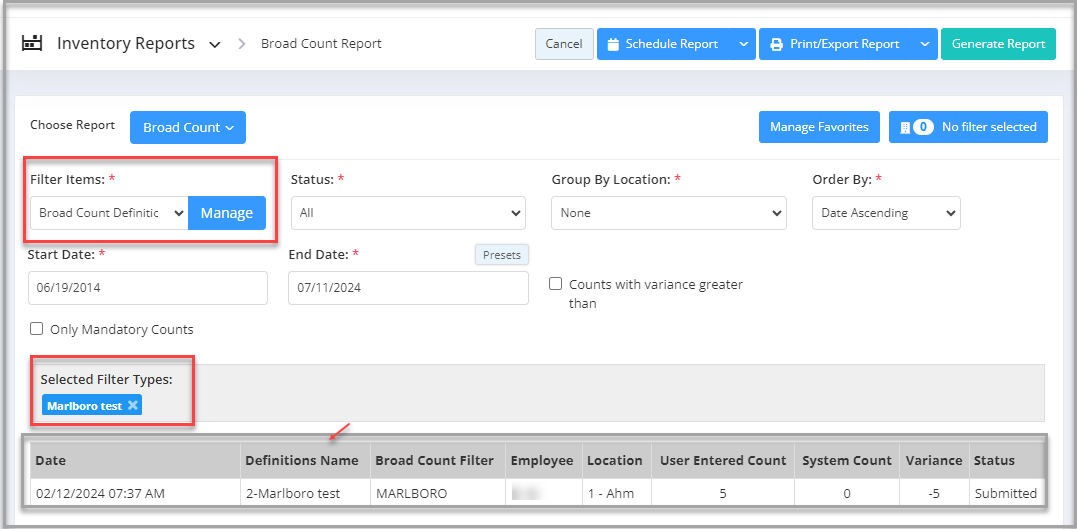Image resolution: width=1078 pixels, height=529 pixels.
Task: Open the Order By dropdown
Action: point(886,213)
